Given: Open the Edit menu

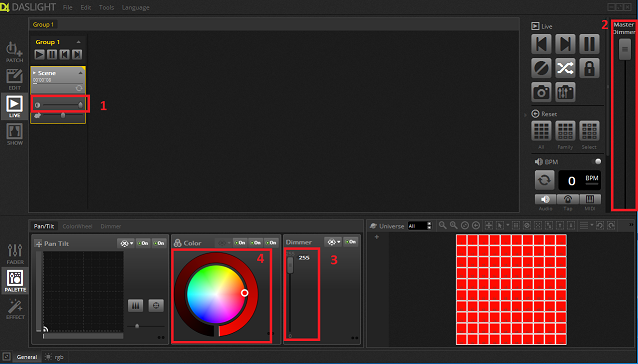Looking at the screenshot, I should pos(86,7).
